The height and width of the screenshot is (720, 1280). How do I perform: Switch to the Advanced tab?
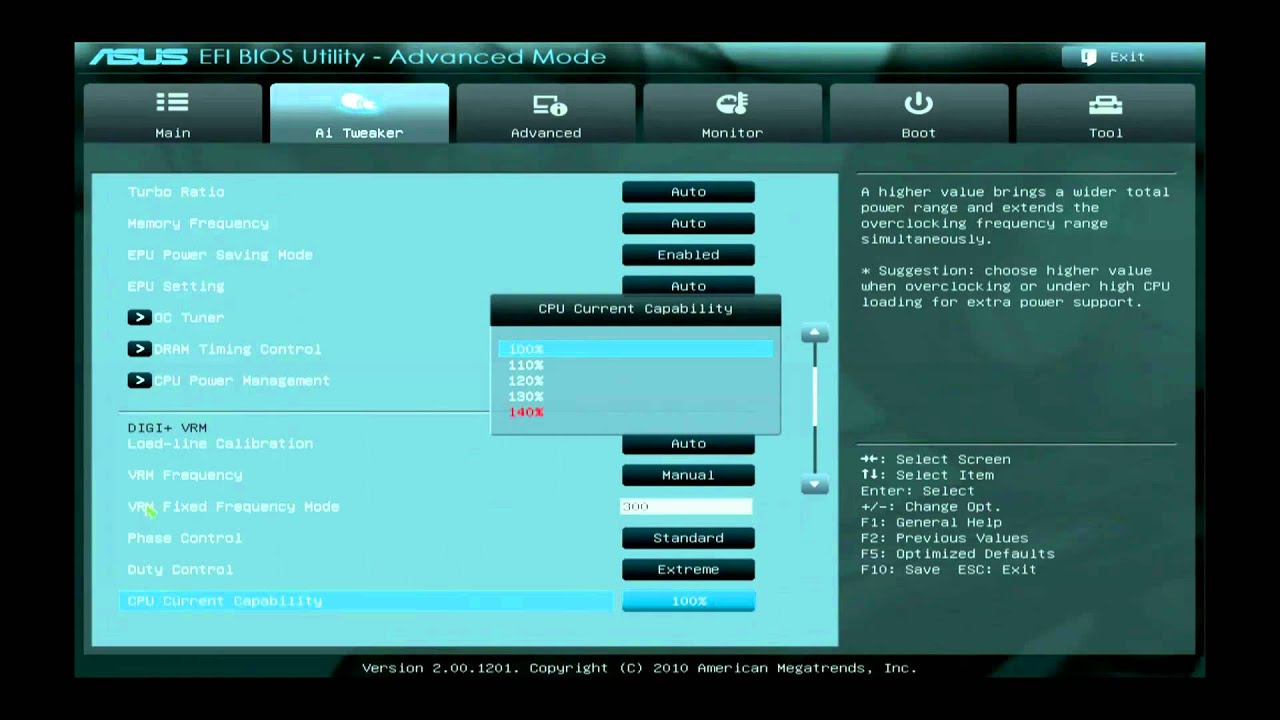tap(546, 113)
